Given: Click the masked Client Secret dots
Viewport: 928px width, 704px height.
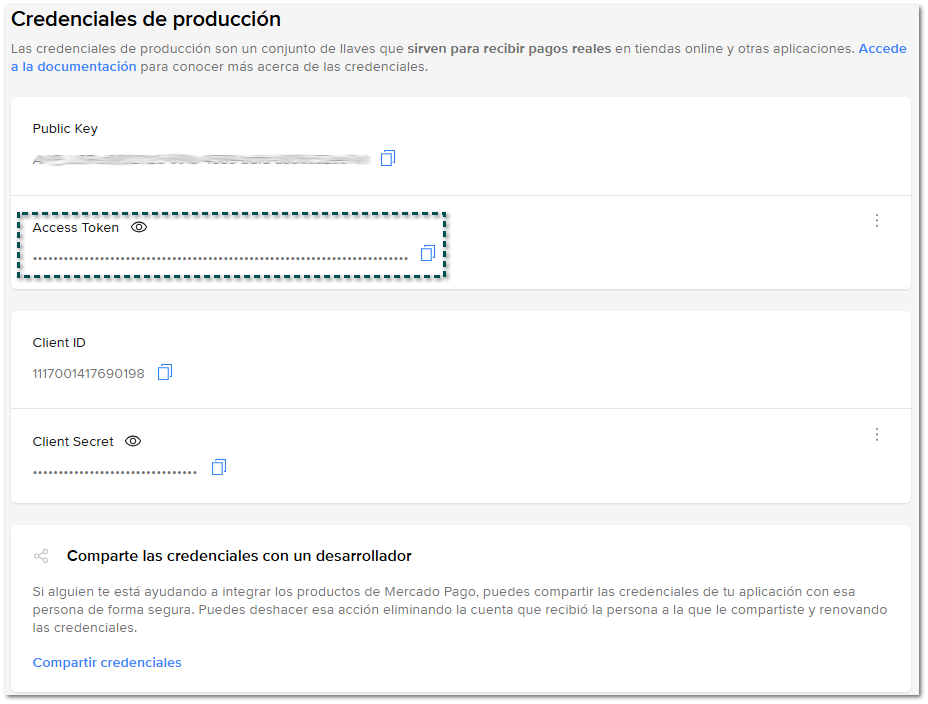Looking at the screenshot, I should click(114, 472).
